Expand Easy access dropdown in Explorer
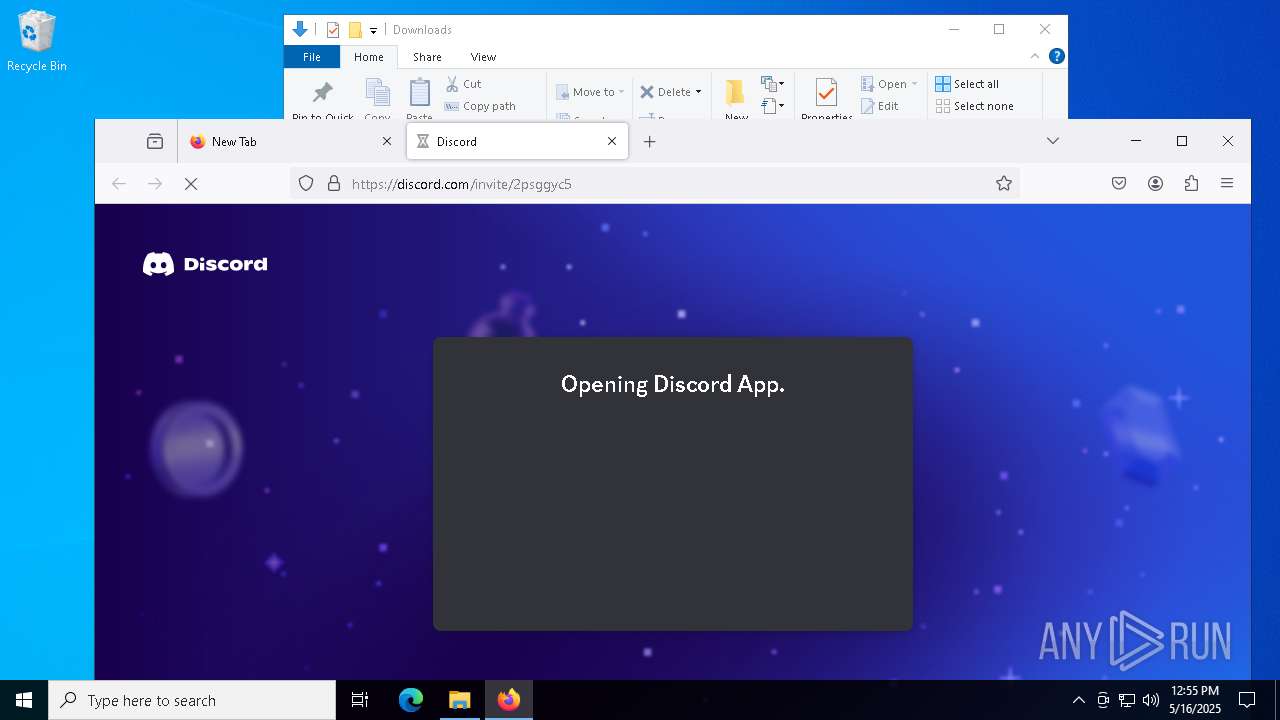 [773, 105]
